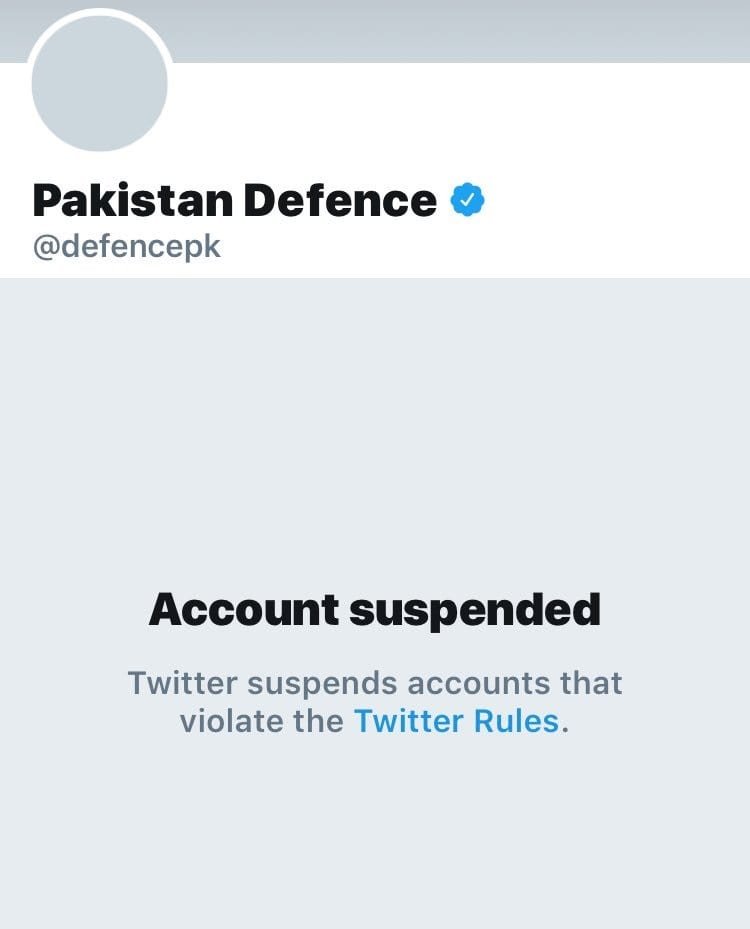Click the word "Pakistan" in the display name
This screenshot has width=750, height=929.
[132, 200]
